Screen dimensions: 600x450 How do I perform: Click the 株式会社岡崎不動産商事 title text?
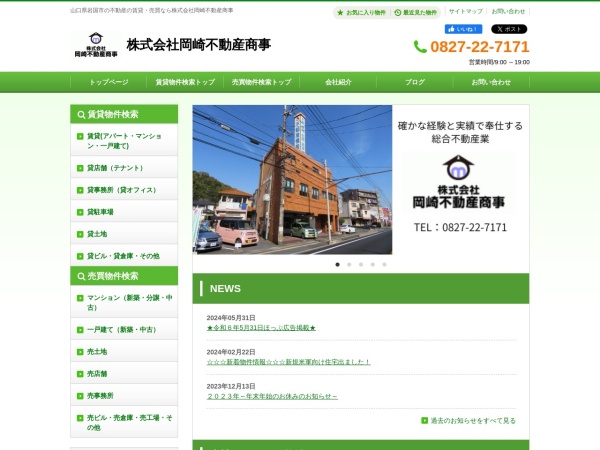(x=199, y=45)
